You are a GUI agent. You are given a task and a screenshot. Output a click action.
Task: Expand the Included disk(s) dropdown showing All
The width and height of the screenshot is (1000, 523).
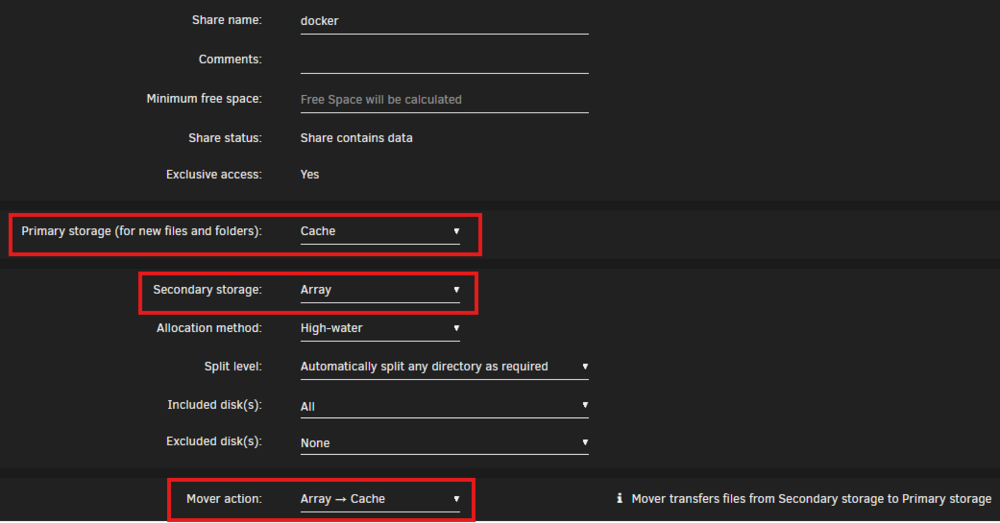445,406
